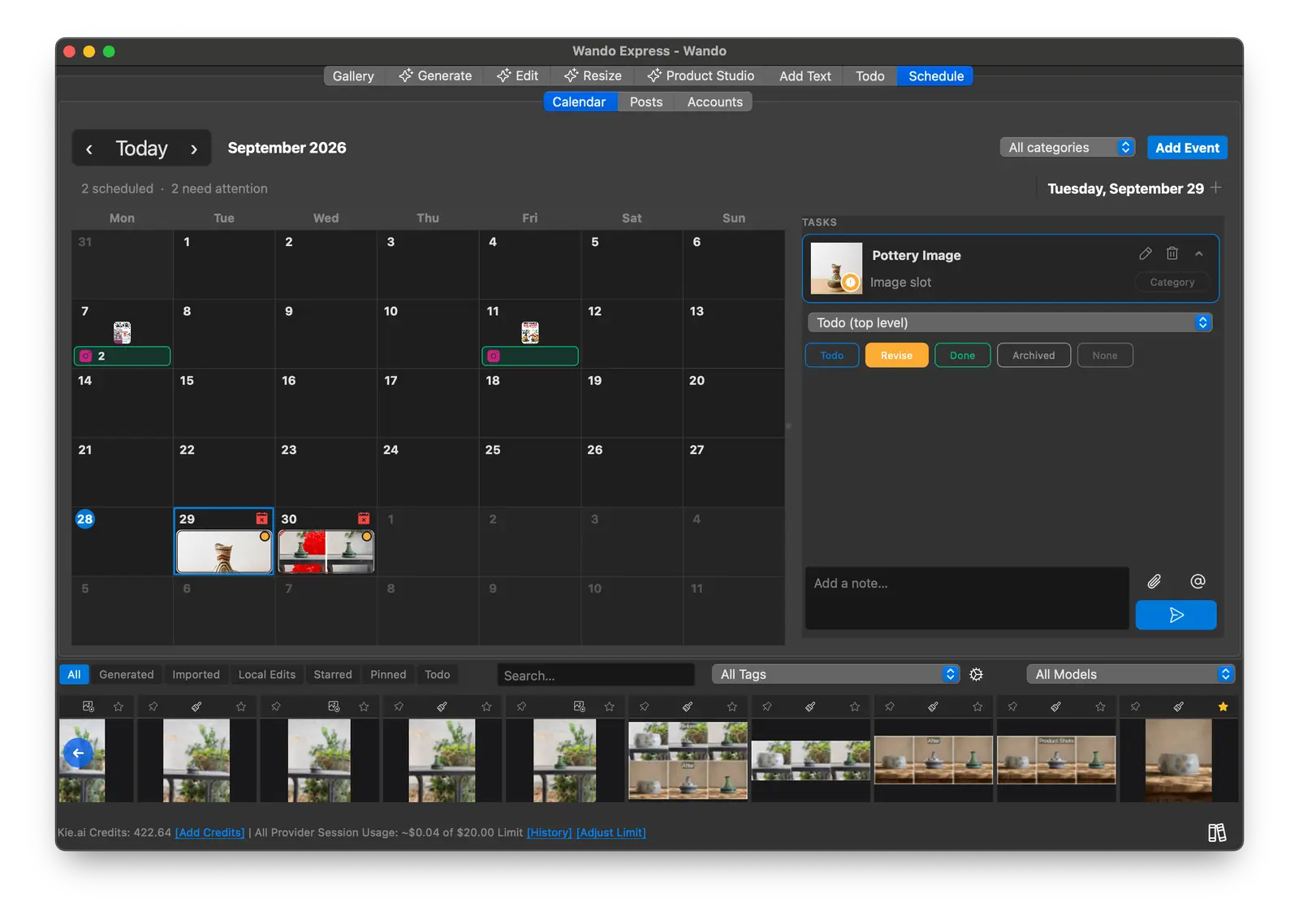Screen dimensions: 1299x924
Task: Click the red calendar warning icon on day 30
Action: click(x=364, y=518)
